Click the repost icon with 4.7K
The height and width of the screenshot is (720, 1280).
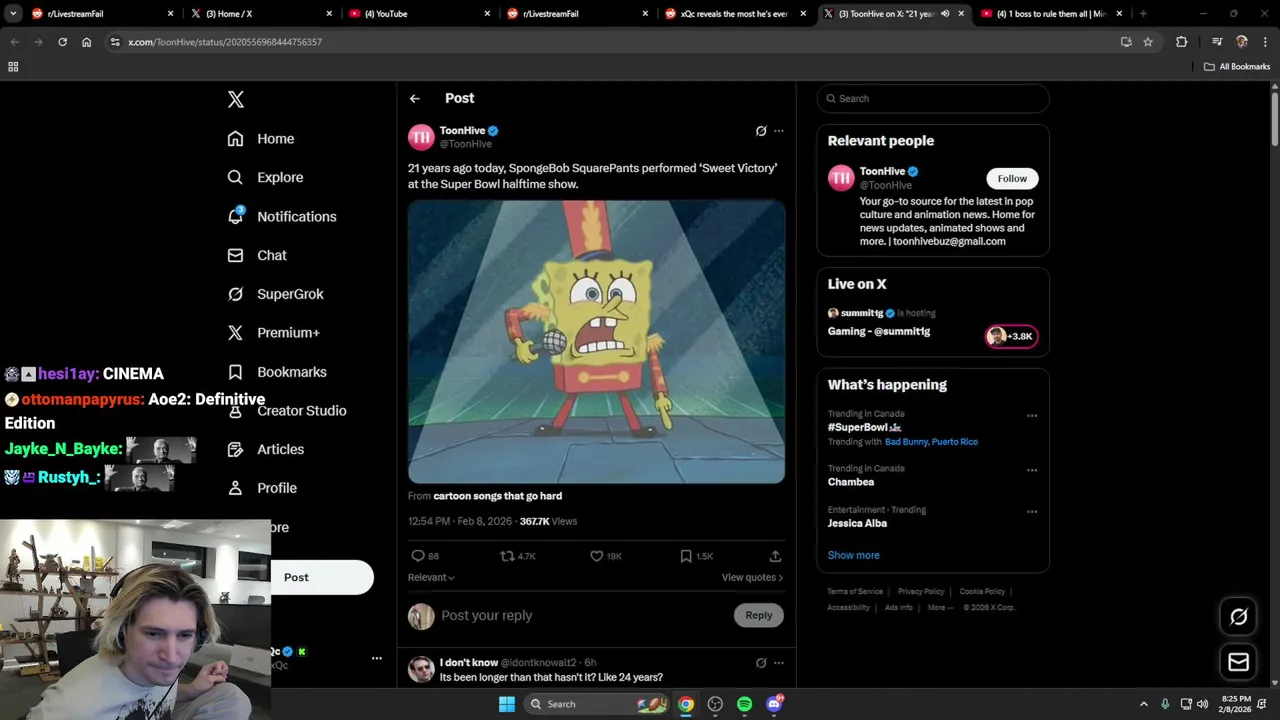[507, 556]
